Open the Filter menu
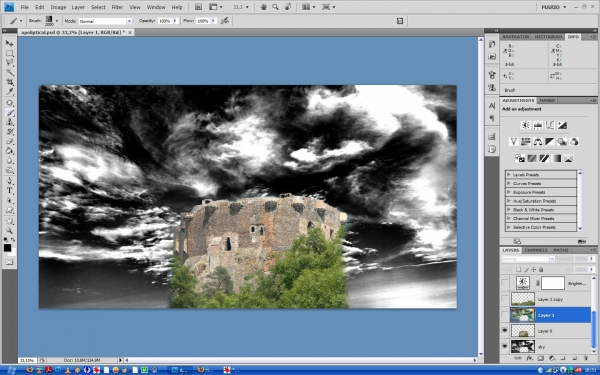Viewport: 600px width, 375px height. coord(117,7)
